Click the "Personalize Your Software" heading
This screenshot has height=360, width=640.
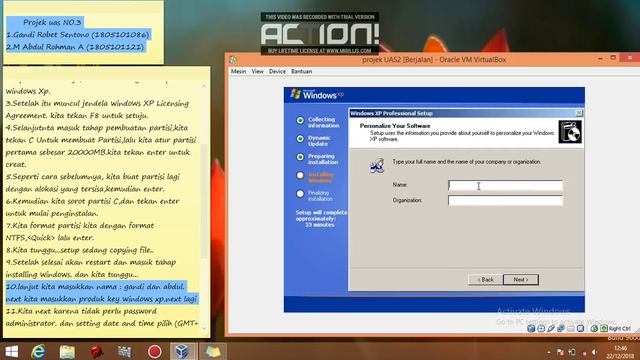pos(395,126)
